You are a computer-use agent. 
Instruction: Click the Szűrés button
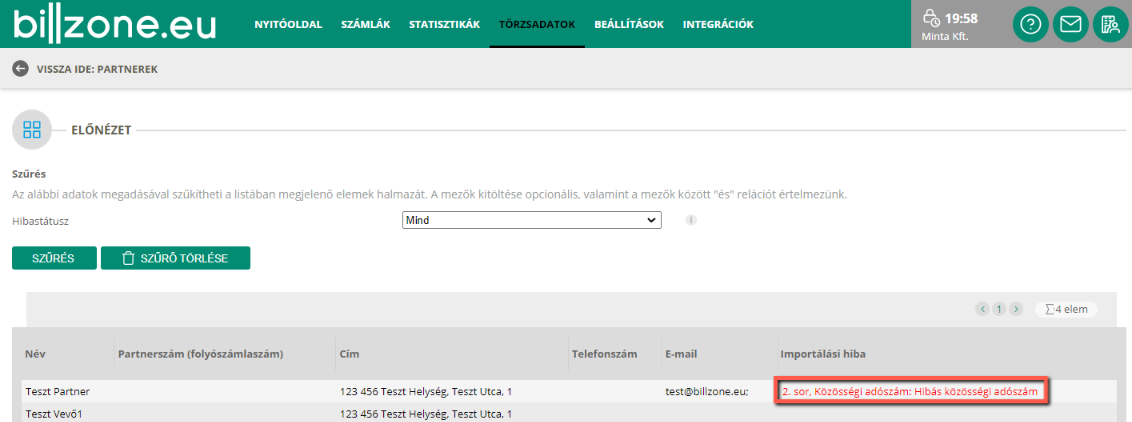(x=54, y=258)
